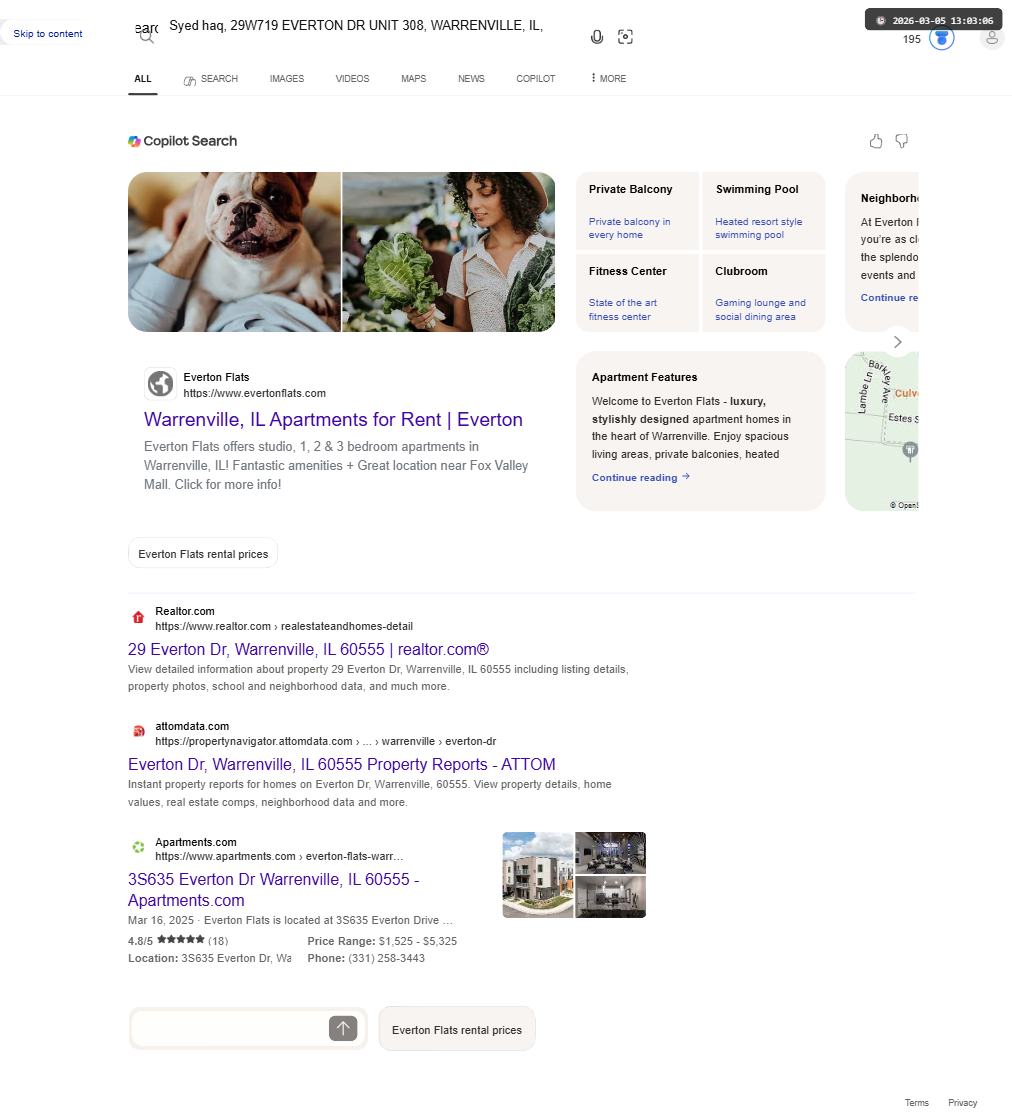This screenshot has width=1012, height=1120.
Task: Click the Apartments.com phone number (331) 258-3443
Action: [386, 959]
